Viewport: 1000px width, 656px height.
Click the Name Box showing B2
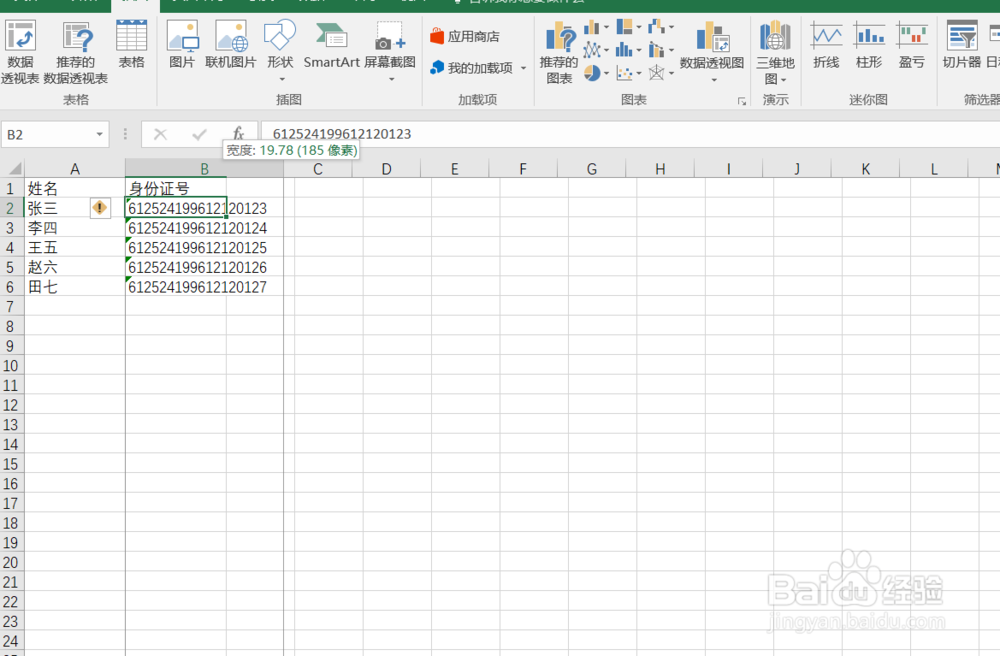(x=47, y=135)
